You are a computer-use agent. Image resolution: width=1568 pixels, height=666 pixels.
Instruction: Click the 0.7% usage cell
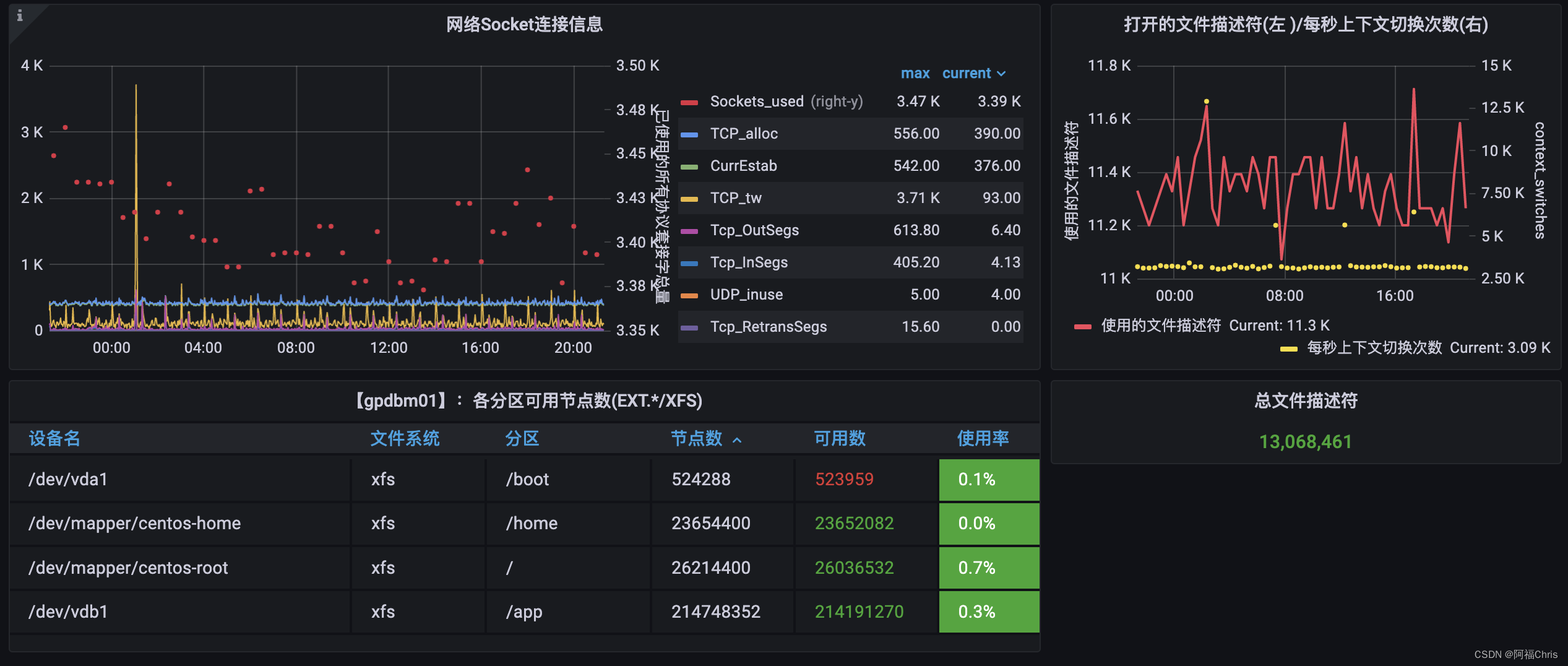tap(989, 568)
